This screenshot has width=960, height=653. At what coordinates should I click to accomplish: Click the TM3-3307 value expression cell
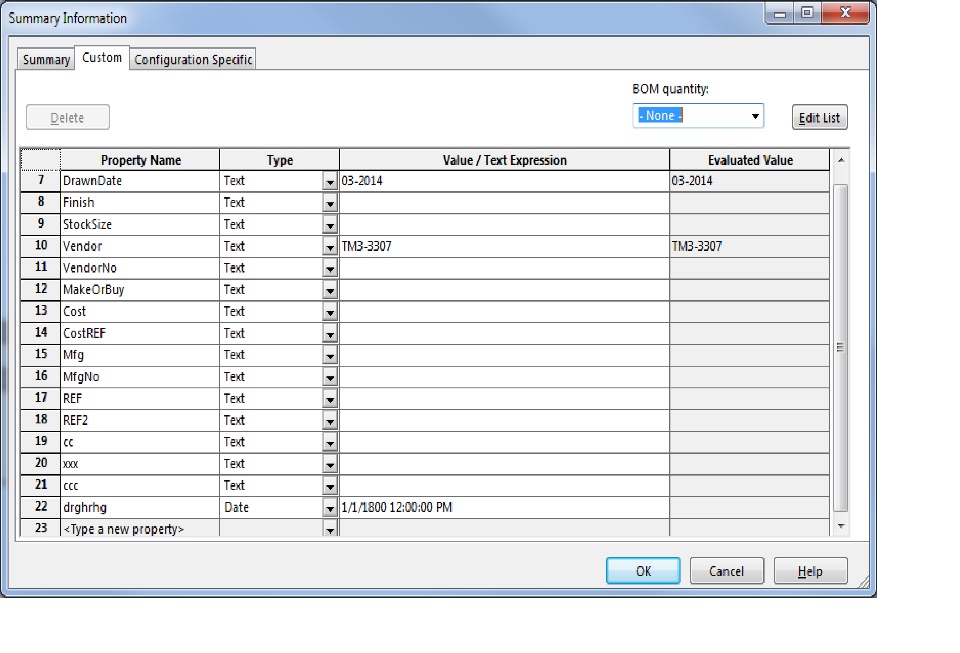(x=504, y=246)
